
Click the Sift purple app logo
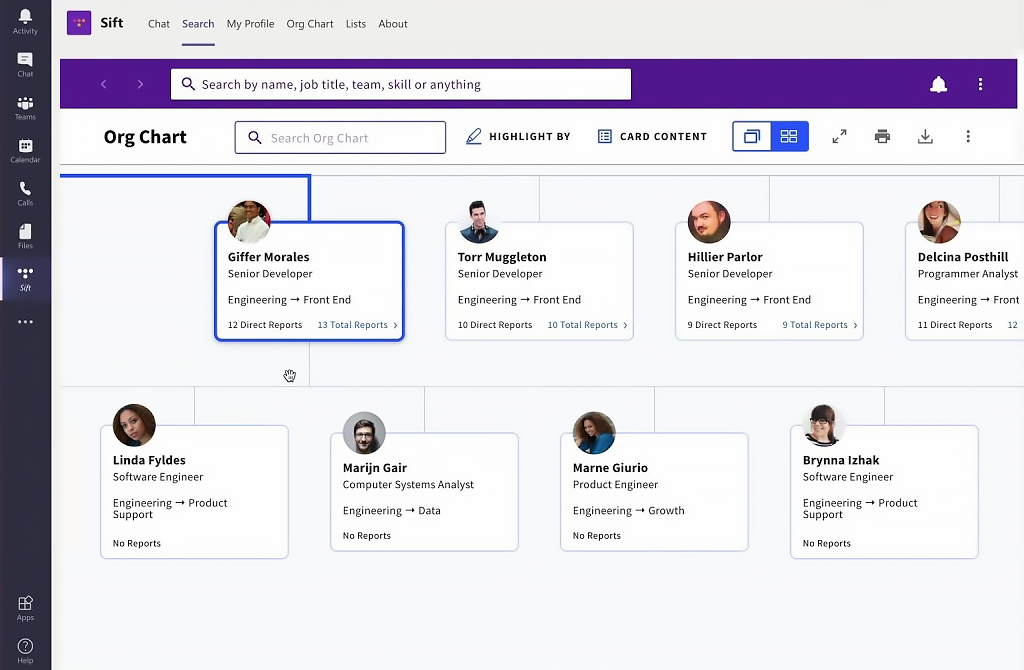tap(79, 23)
